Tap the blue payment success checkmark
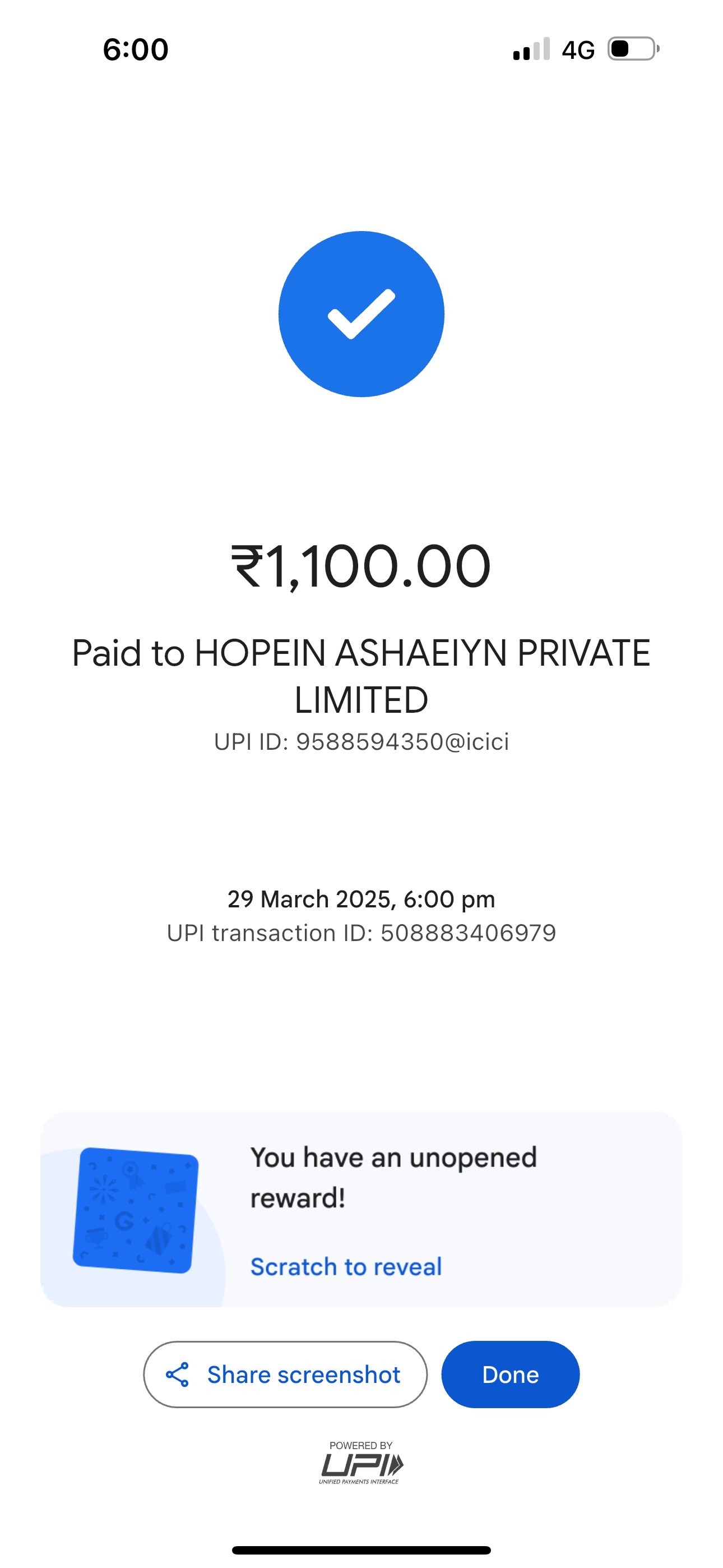Viewport: 723px width, 1568px height. [x=361, y=314]
